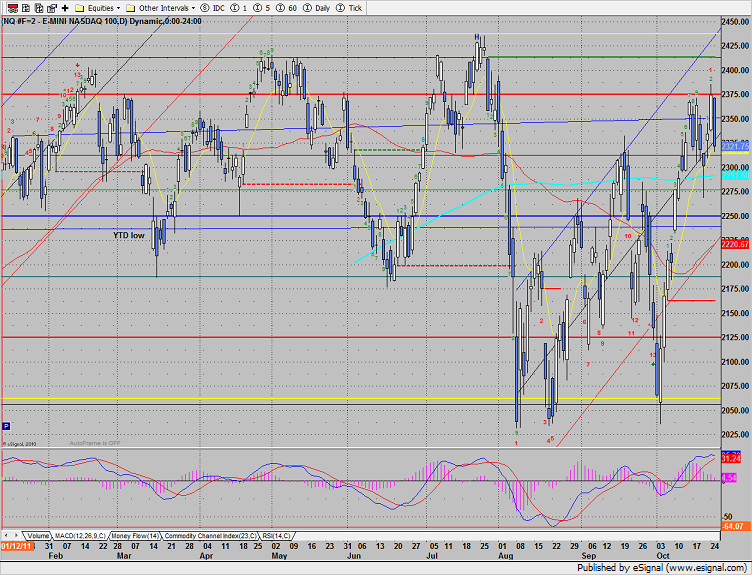Click the magenta MACD histogram value label
Viewport: 752px width, 575px height.
[x=729, y=478]
